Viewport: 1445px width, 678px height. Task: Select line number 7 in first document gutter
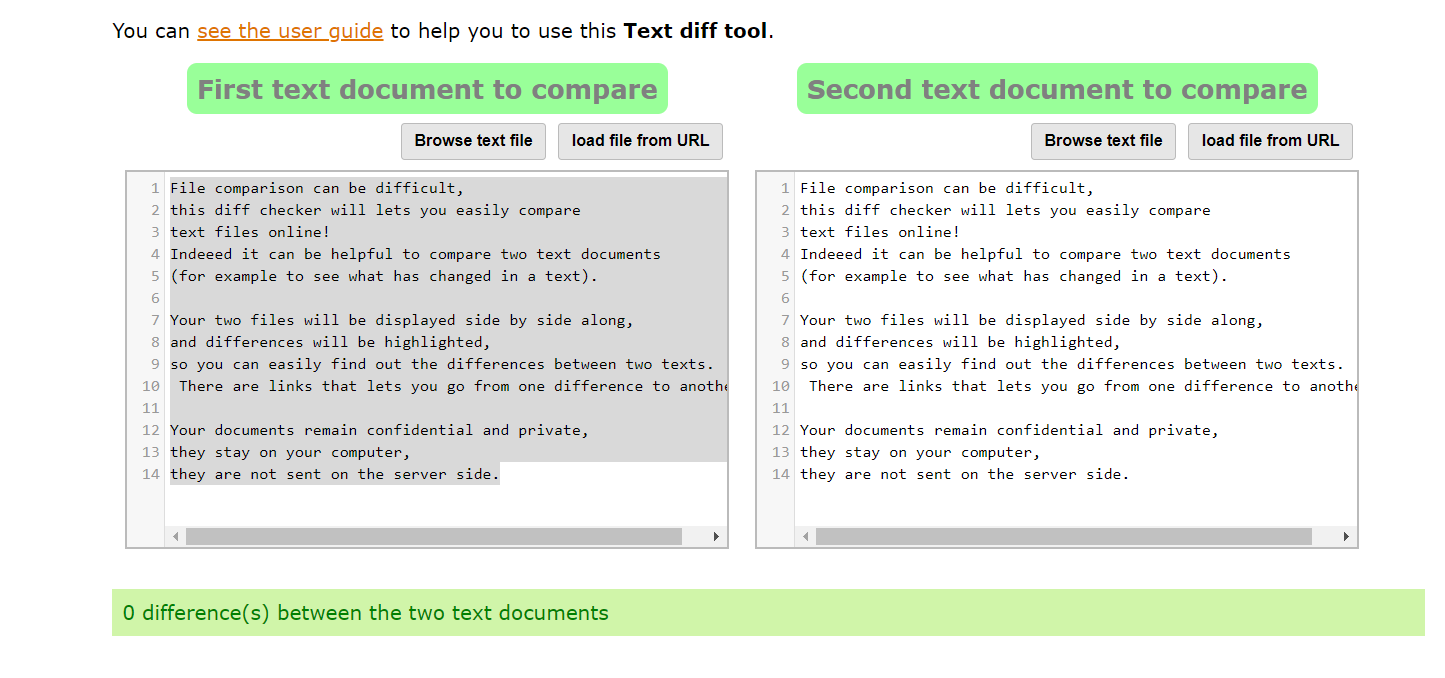[155, 320]
